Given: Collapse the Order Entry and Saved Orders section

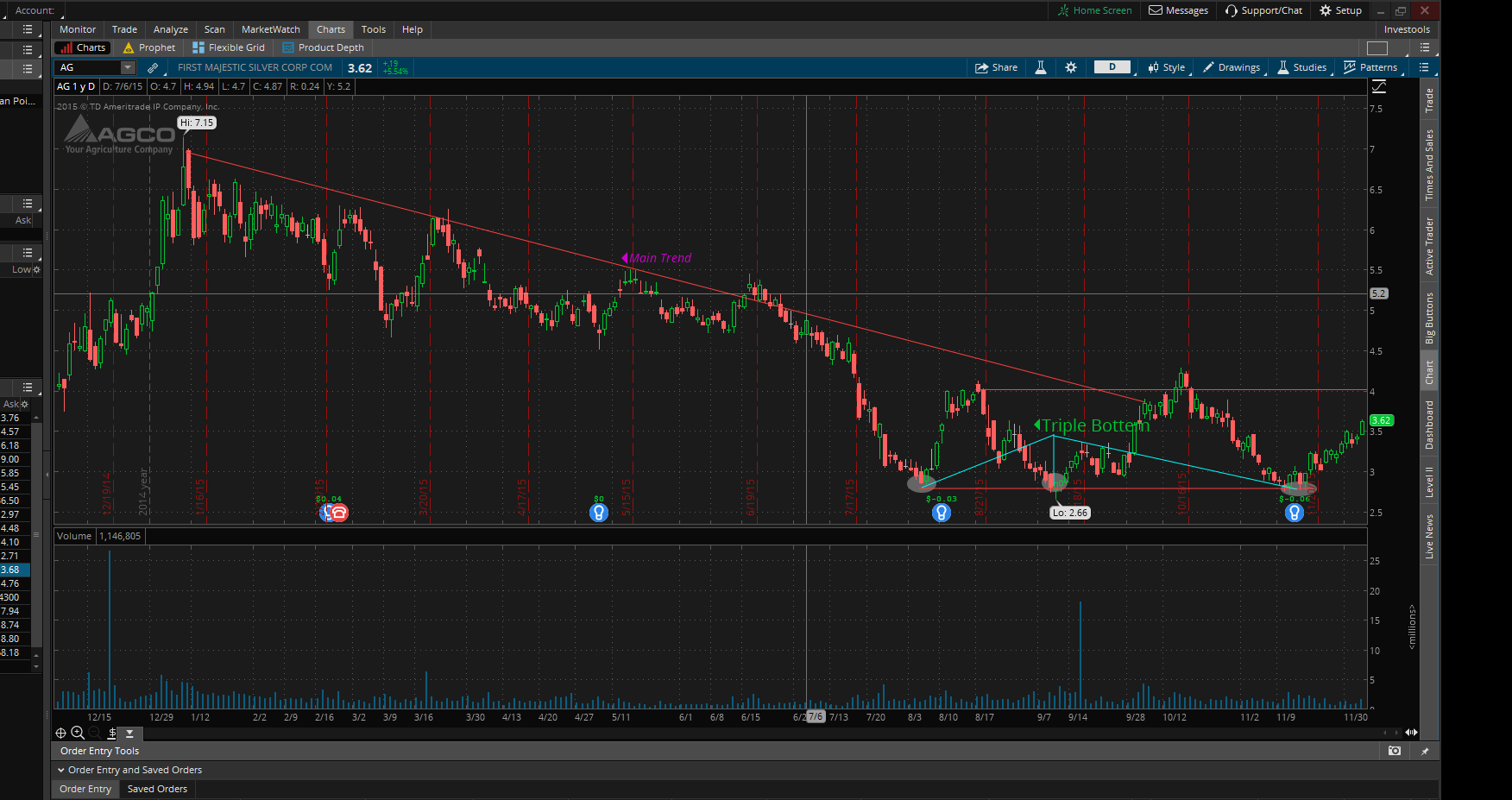Looking at the screenshot, I should (61, 770).
